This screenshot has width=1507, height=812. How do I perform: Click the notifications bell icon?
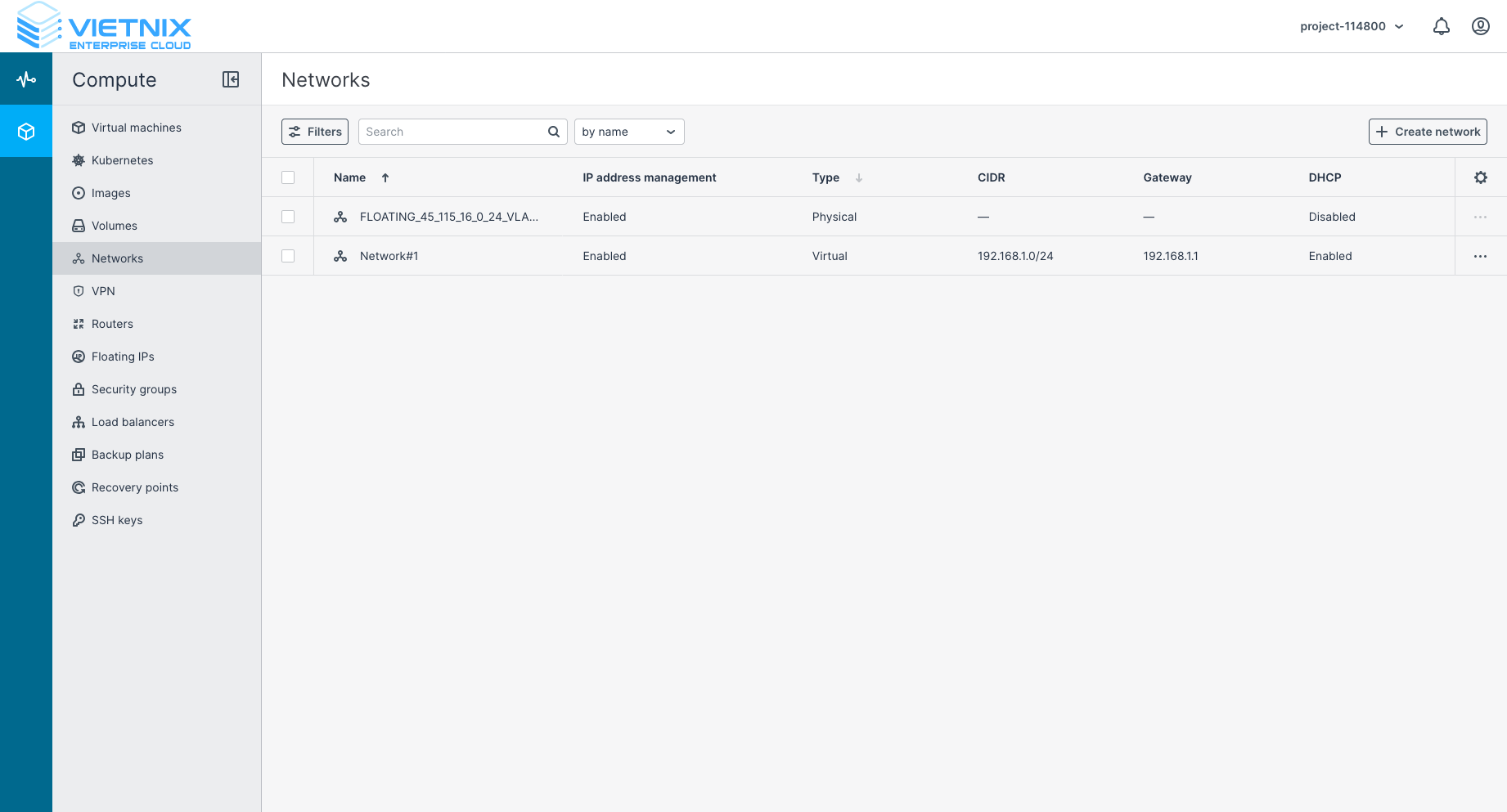[x=1441, y=26]
